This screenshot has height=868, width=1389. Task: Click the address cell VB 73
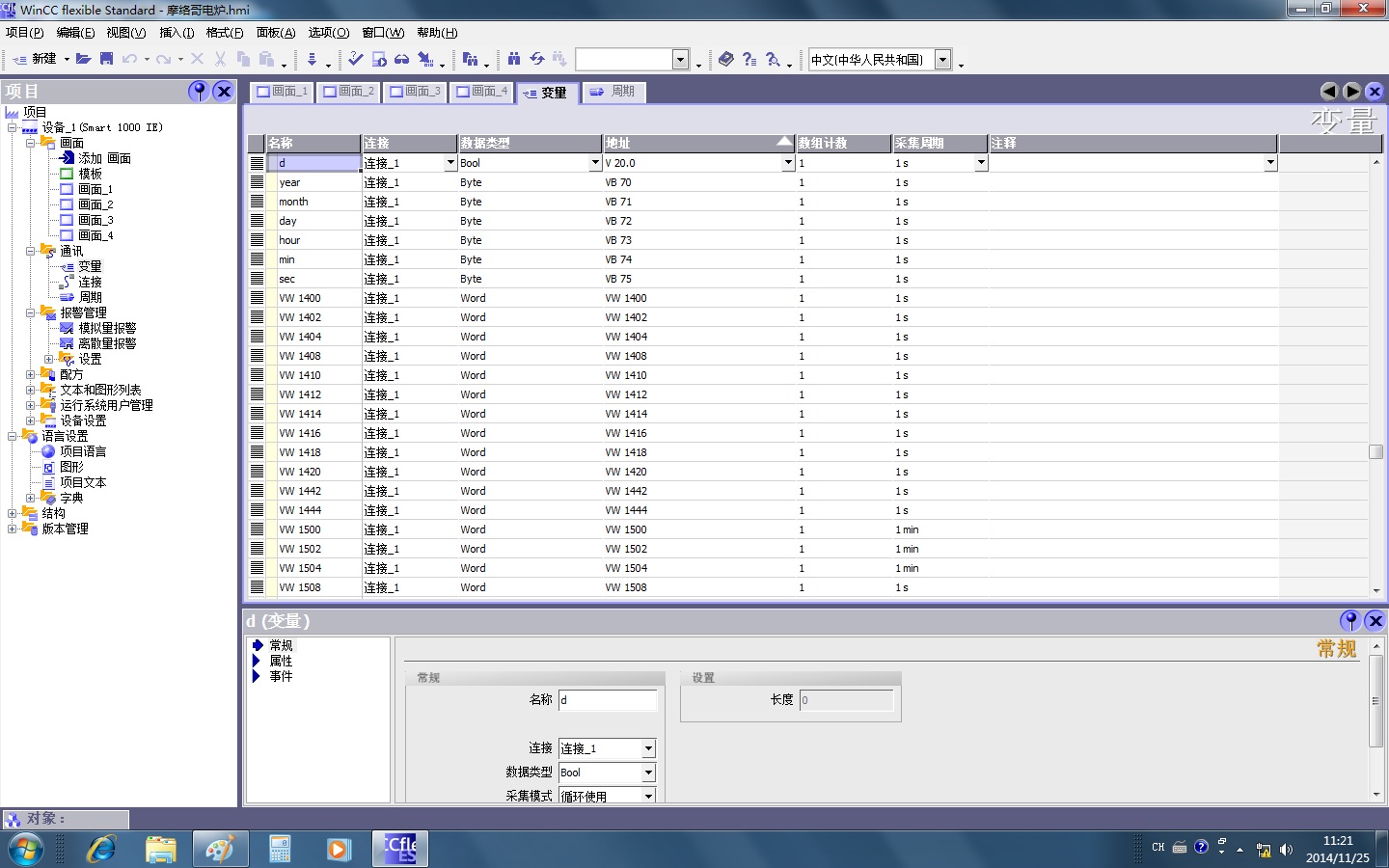[699, 240]
